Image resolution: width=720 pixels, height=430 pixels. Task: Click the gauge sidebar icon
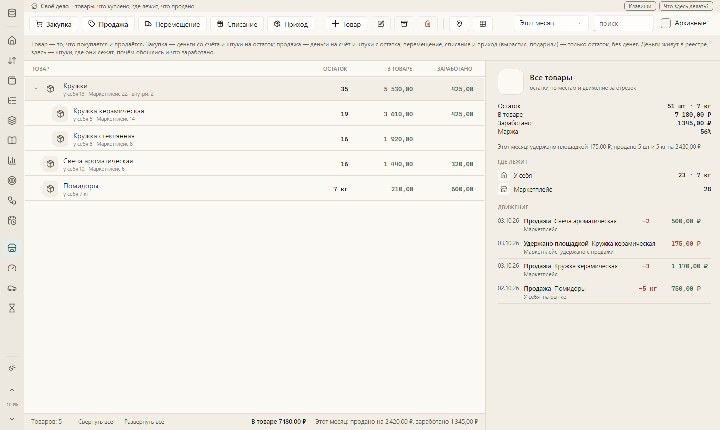click(x=12, y=268)
